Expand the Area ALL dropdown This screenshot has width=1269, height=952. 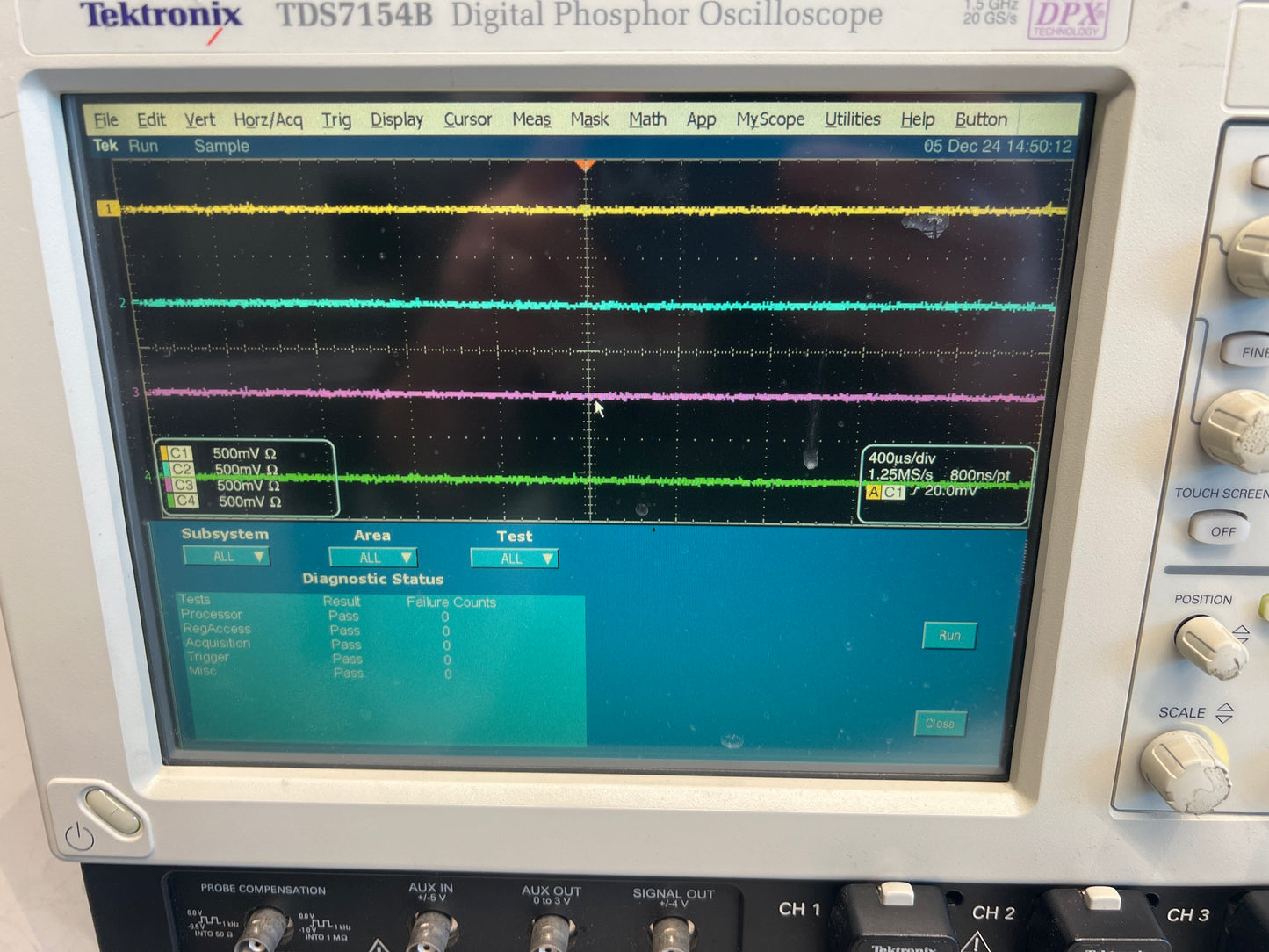[372, 558]
